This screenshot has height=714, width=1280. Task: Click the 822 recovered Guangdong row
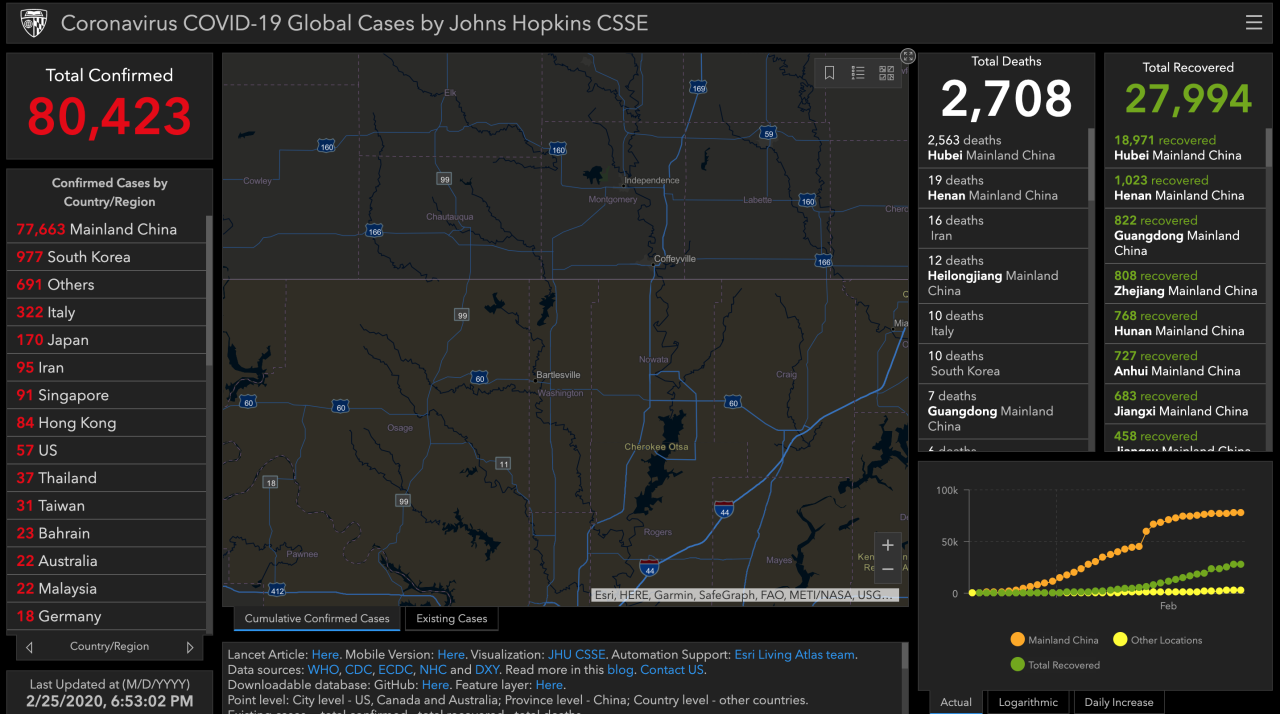(x=1185, y=236)
